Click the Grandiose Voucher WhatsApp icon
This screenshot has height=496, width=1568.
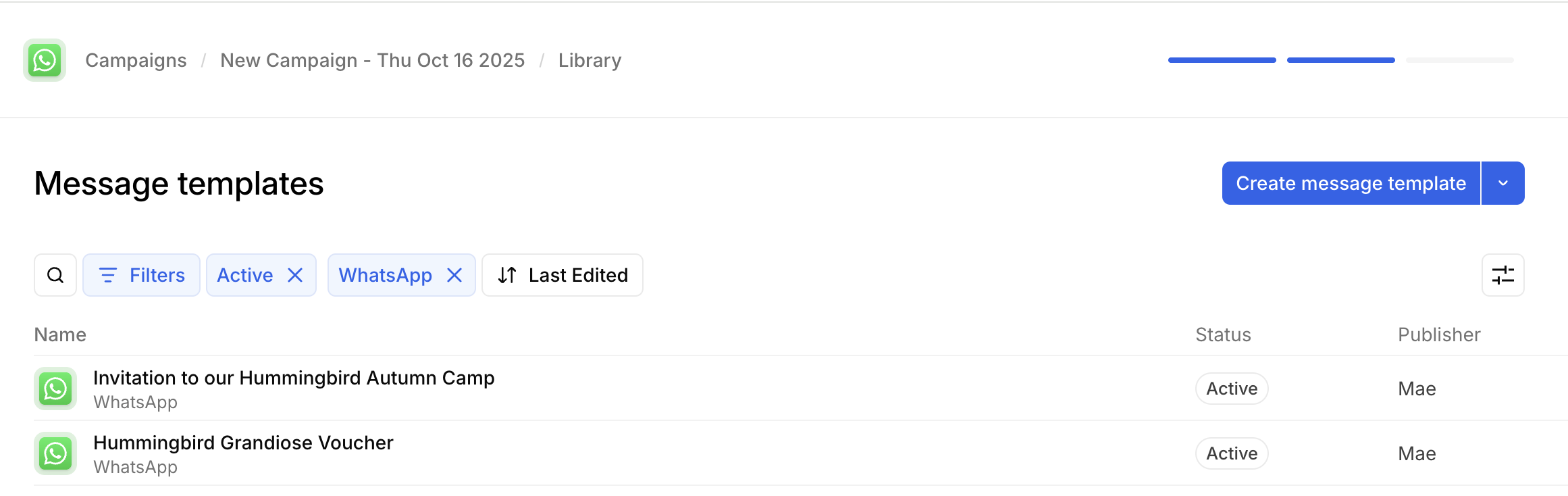coord(55,453)
